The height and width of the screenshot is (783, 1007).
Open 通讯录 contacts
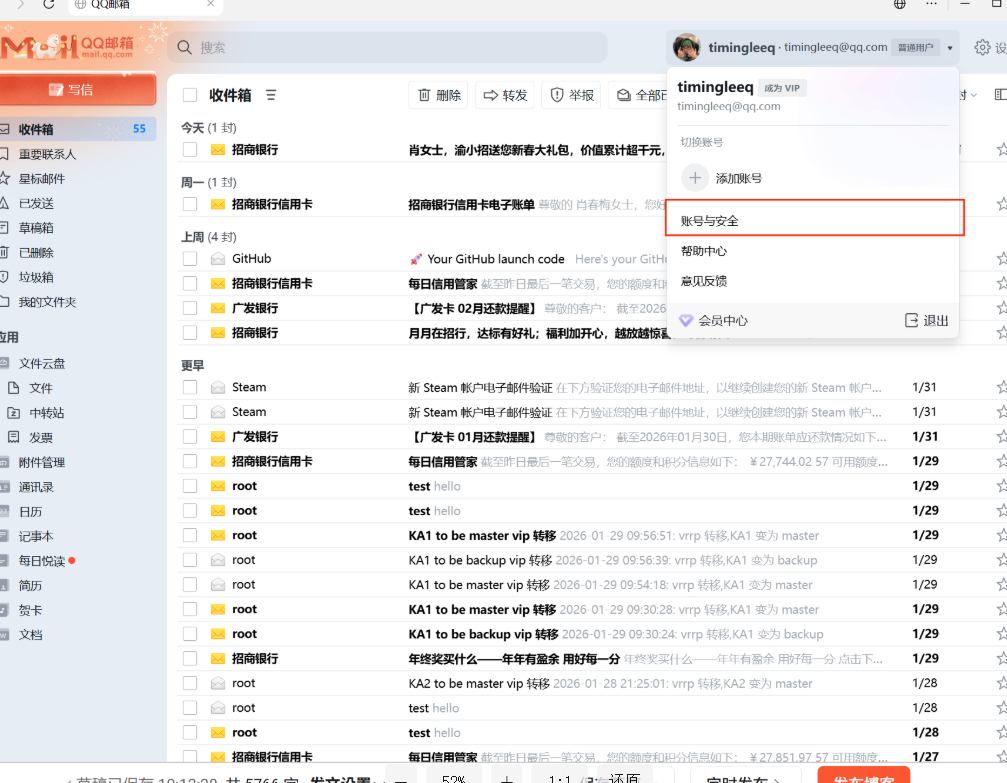(x=36, y=487)
